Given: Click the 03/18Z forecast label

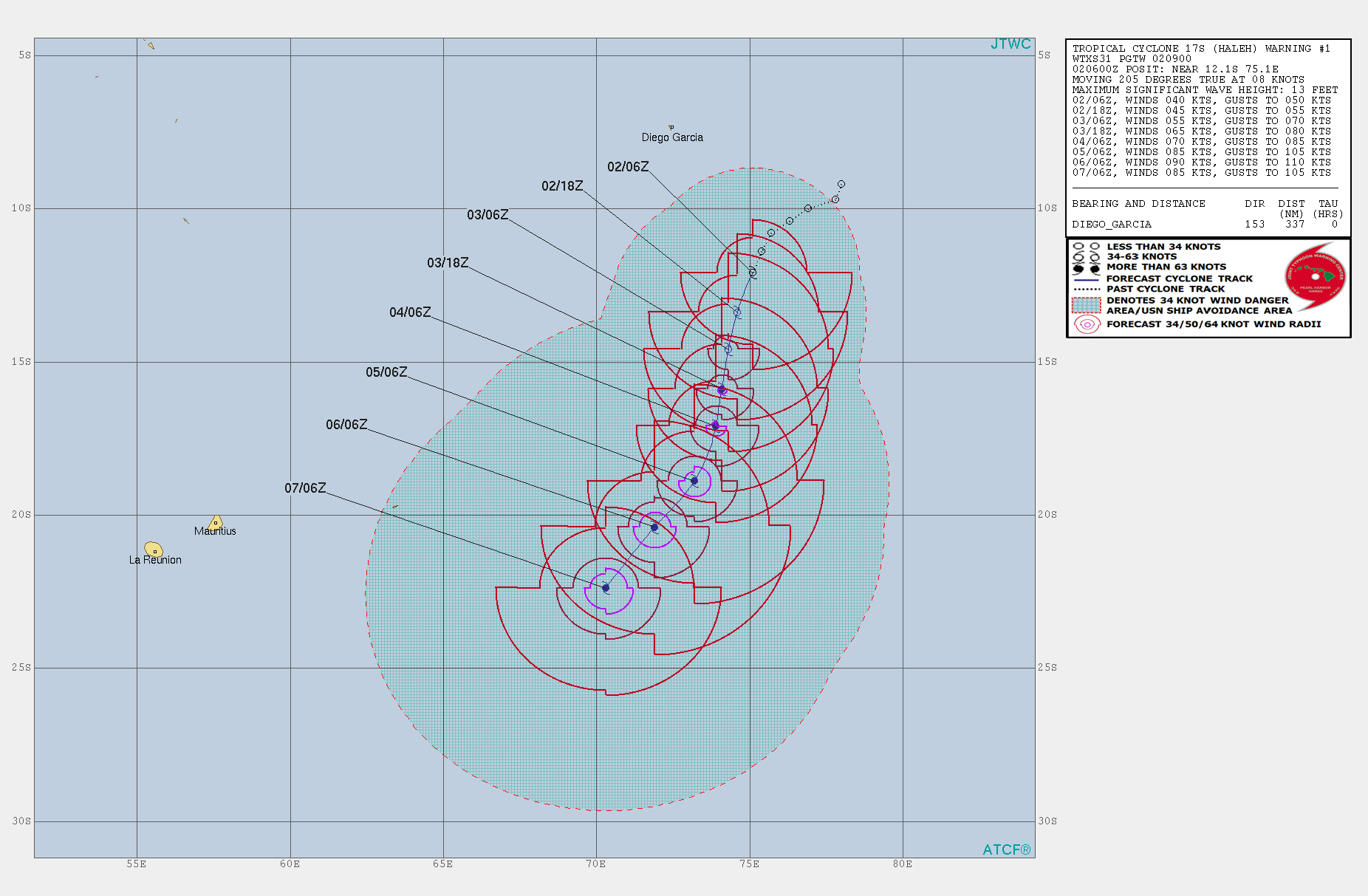Looking at the screenshot, I should tap(448, 263).
